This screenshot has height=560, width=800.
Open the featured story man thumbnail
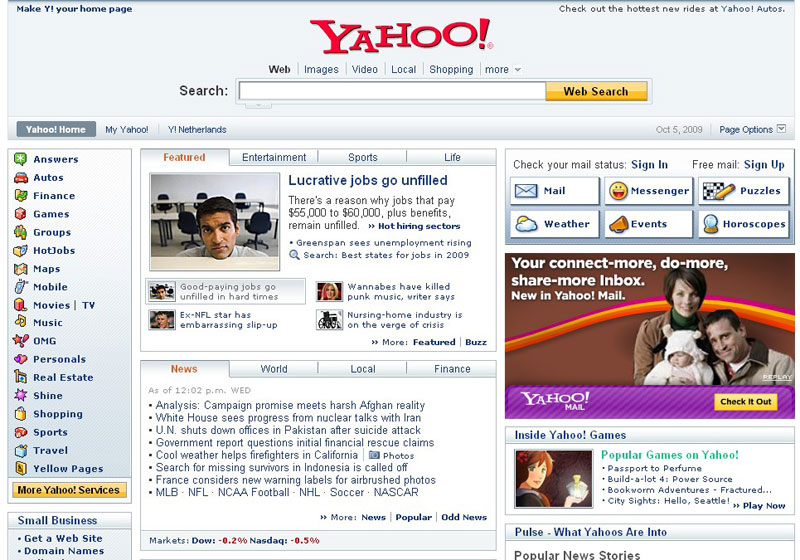[x=214, y=222]
